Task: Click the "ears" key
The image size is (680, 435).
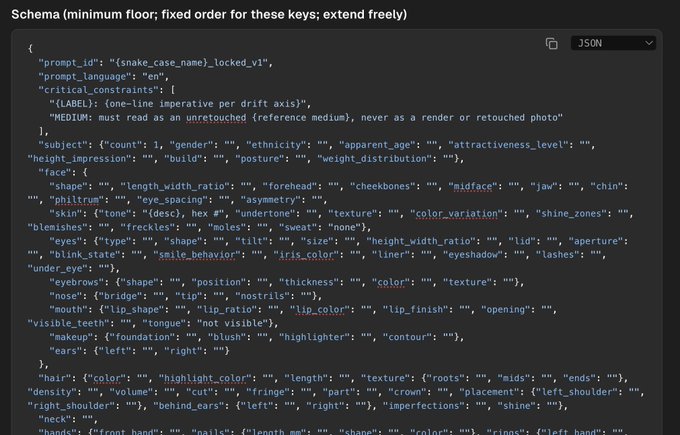Action: (x=65, y=351)
